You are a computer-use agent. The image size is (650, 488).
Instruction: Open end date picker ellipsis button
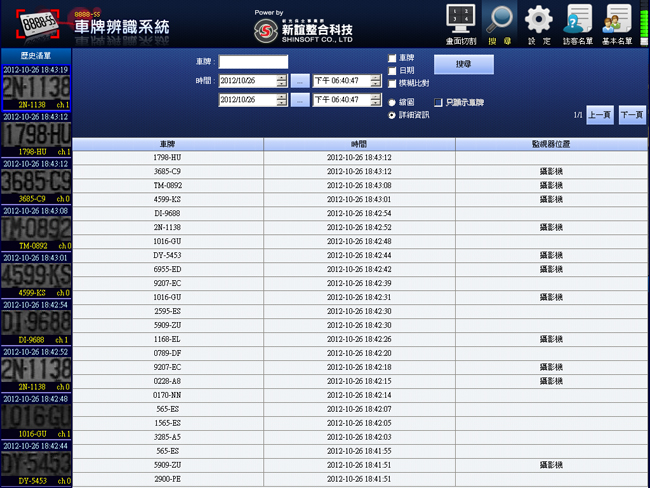click(300, 100)
